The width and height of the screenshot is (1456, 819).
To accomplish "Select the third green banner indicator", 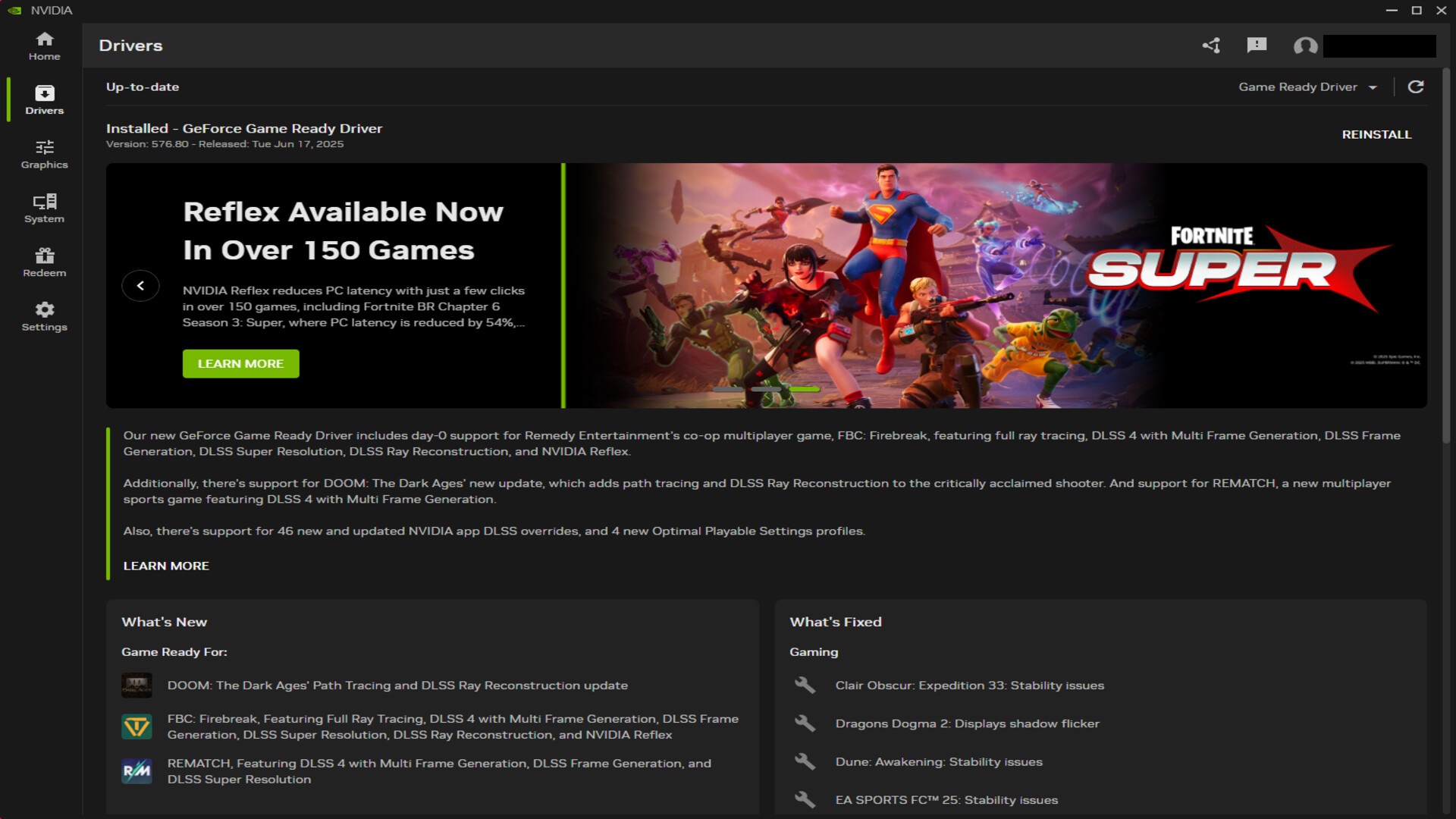I will 804,389.
